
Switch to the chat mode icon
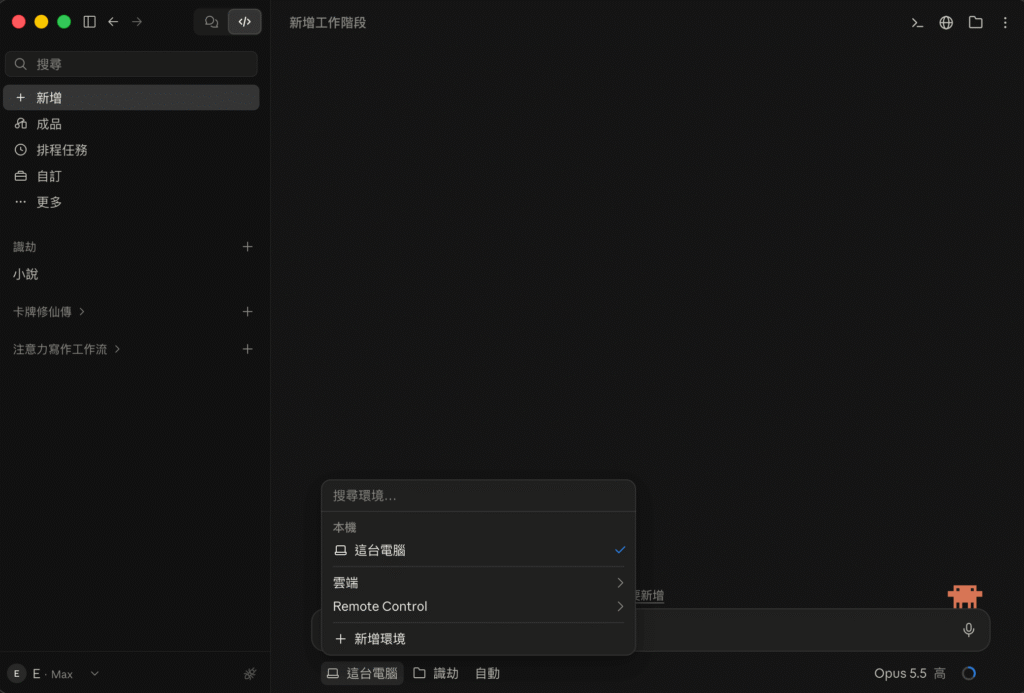(x=211, y=22)
